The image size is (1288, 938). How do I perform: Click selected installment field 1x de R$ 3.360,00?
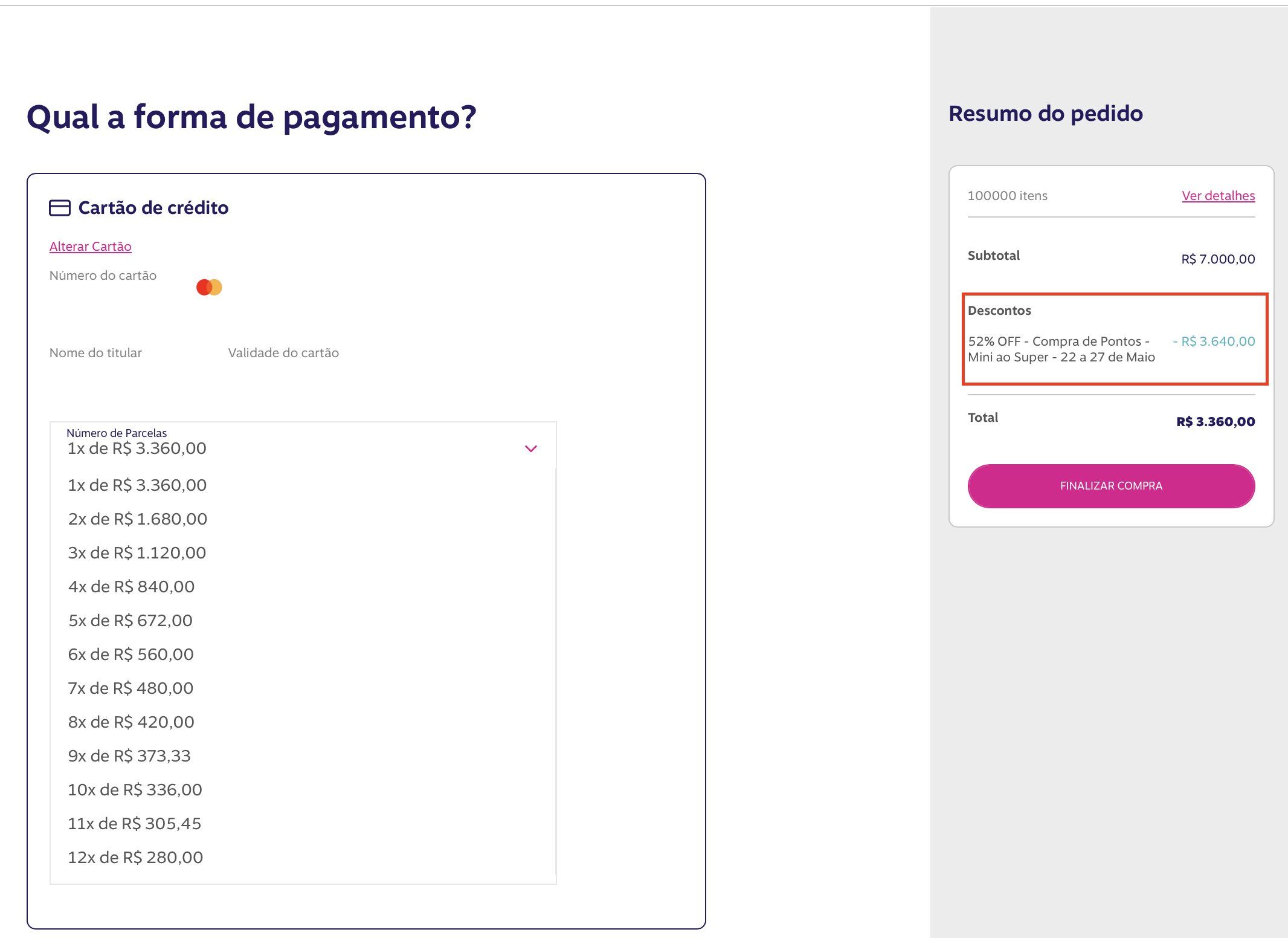pyautogui.click(x=302, y=445)
